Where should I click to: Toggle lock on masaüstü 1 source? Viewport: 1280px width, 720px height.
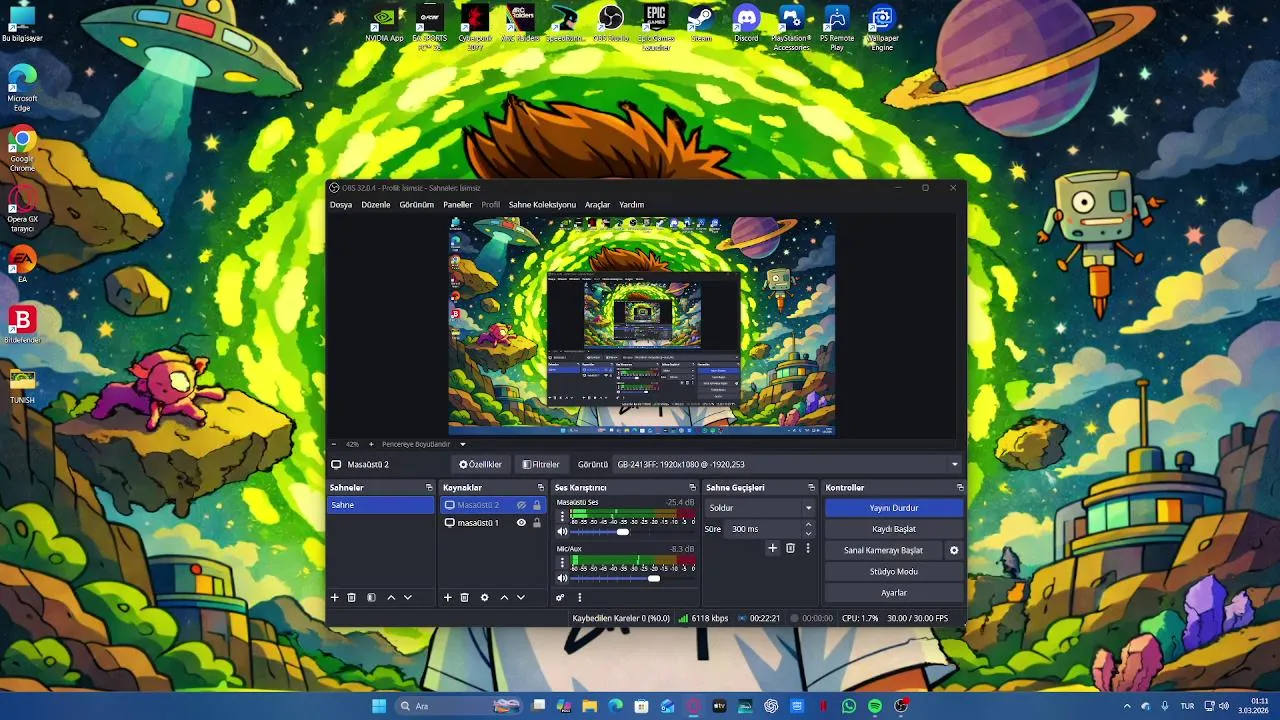(537, 523)
